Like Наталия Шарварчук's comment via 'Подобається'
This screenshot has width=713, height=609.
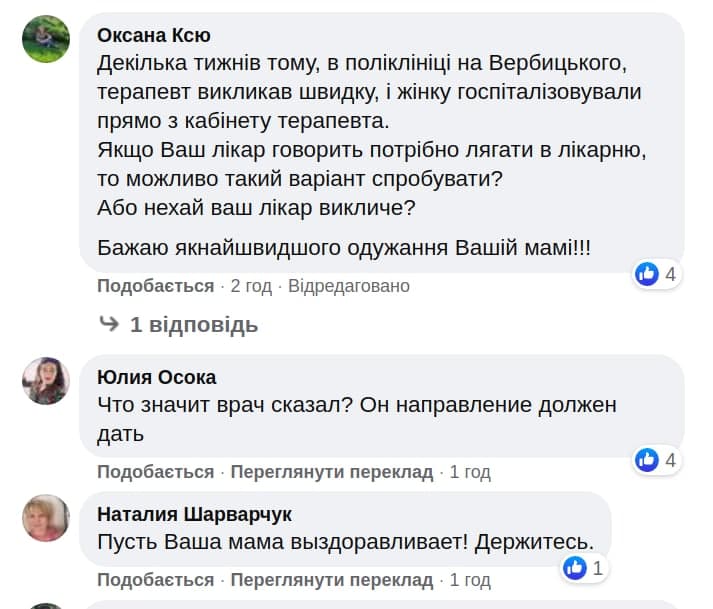coord(155,580)
